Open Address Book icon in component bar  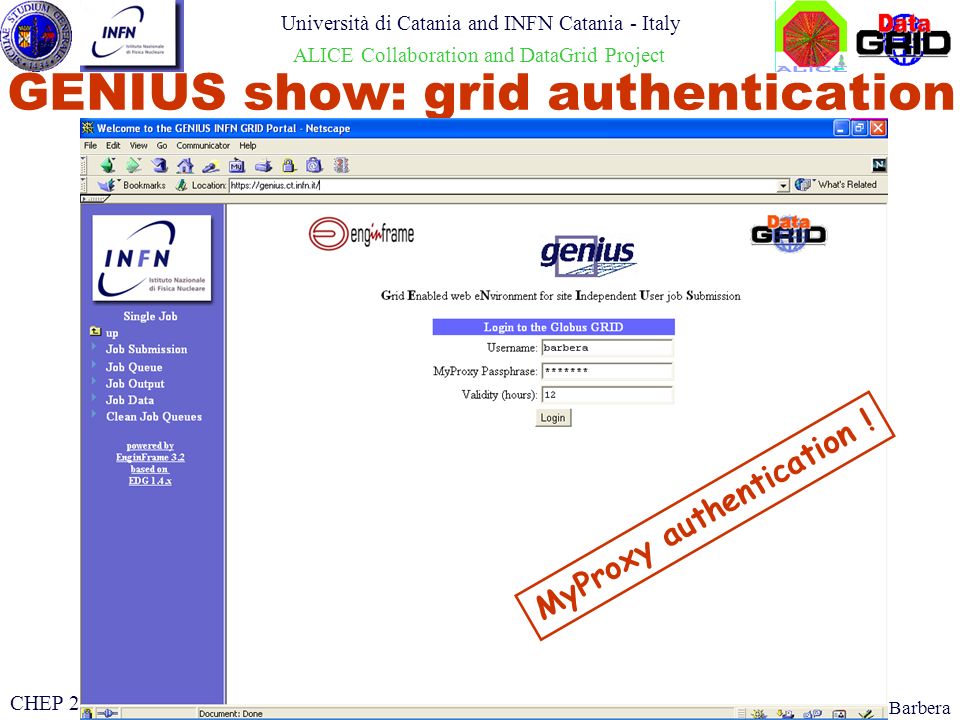coord(839,714)
